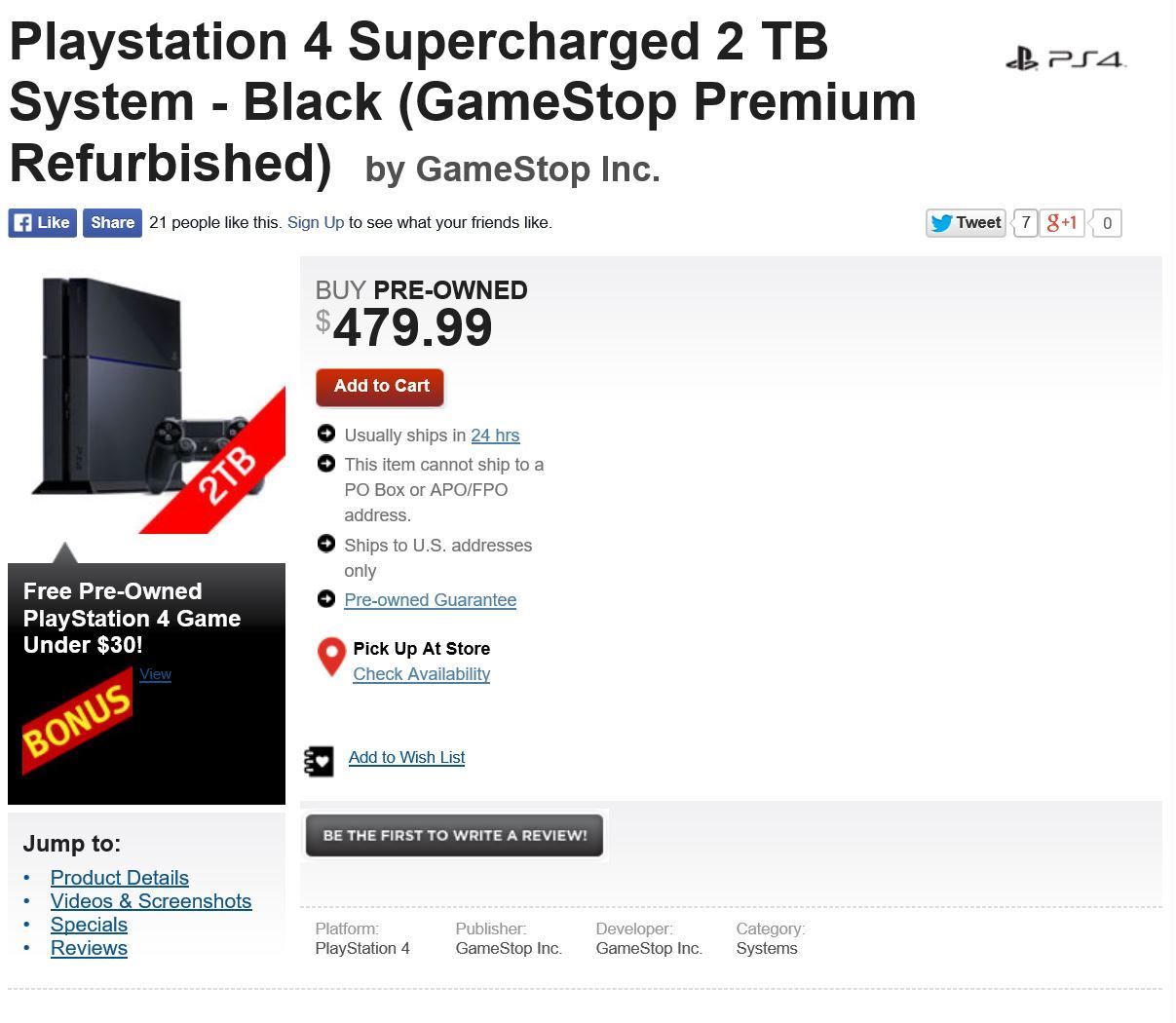Click the red store location pin icon
This screenshot has height=1023, width=1176.
tap(331, 658)
